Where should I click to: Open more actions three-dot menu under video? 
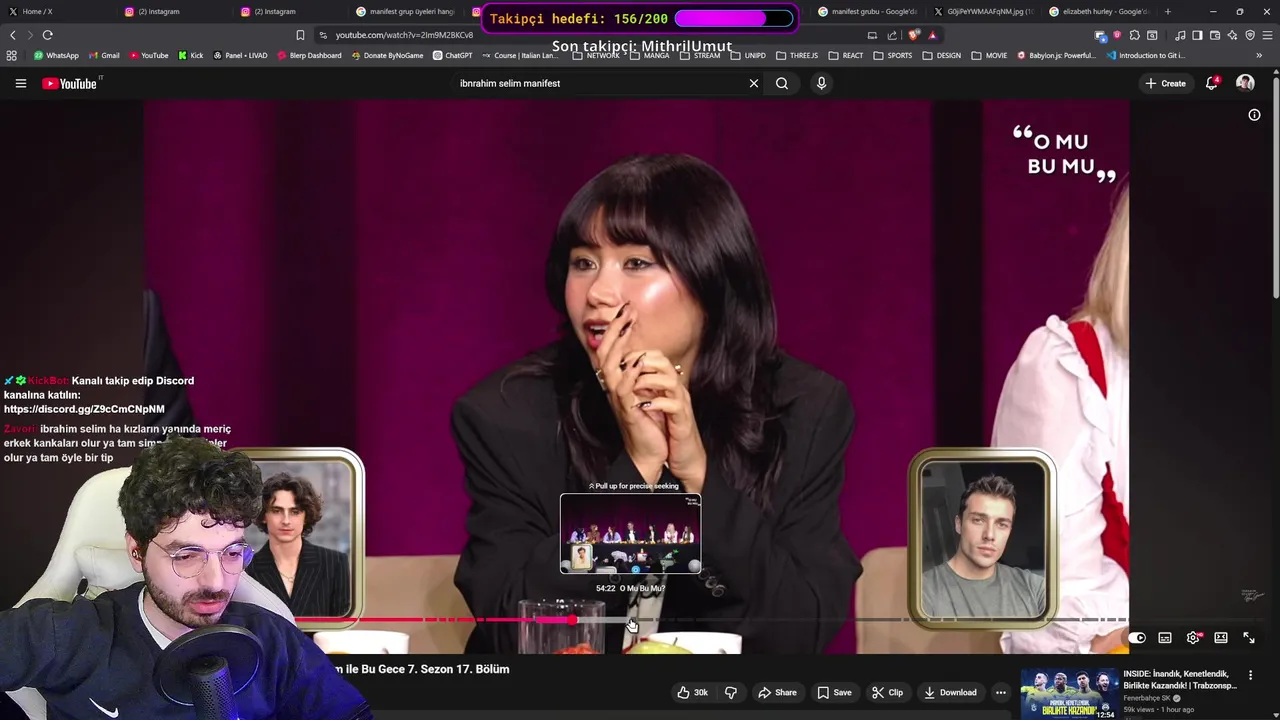tap(1000, 692)
